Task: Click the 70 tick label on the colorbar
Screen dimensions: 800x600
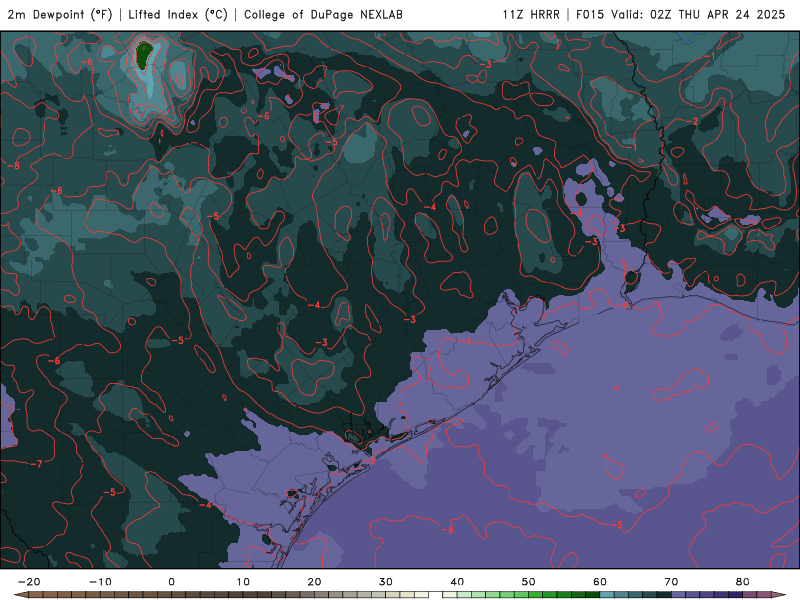Action: click(671, 582)
